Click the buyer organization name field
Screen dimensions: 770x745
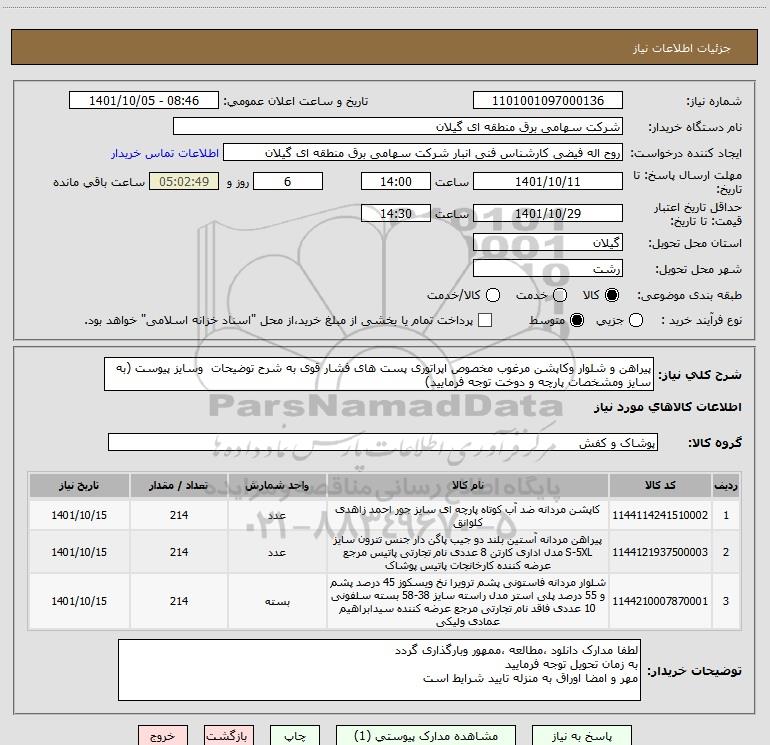coord(398,127)
